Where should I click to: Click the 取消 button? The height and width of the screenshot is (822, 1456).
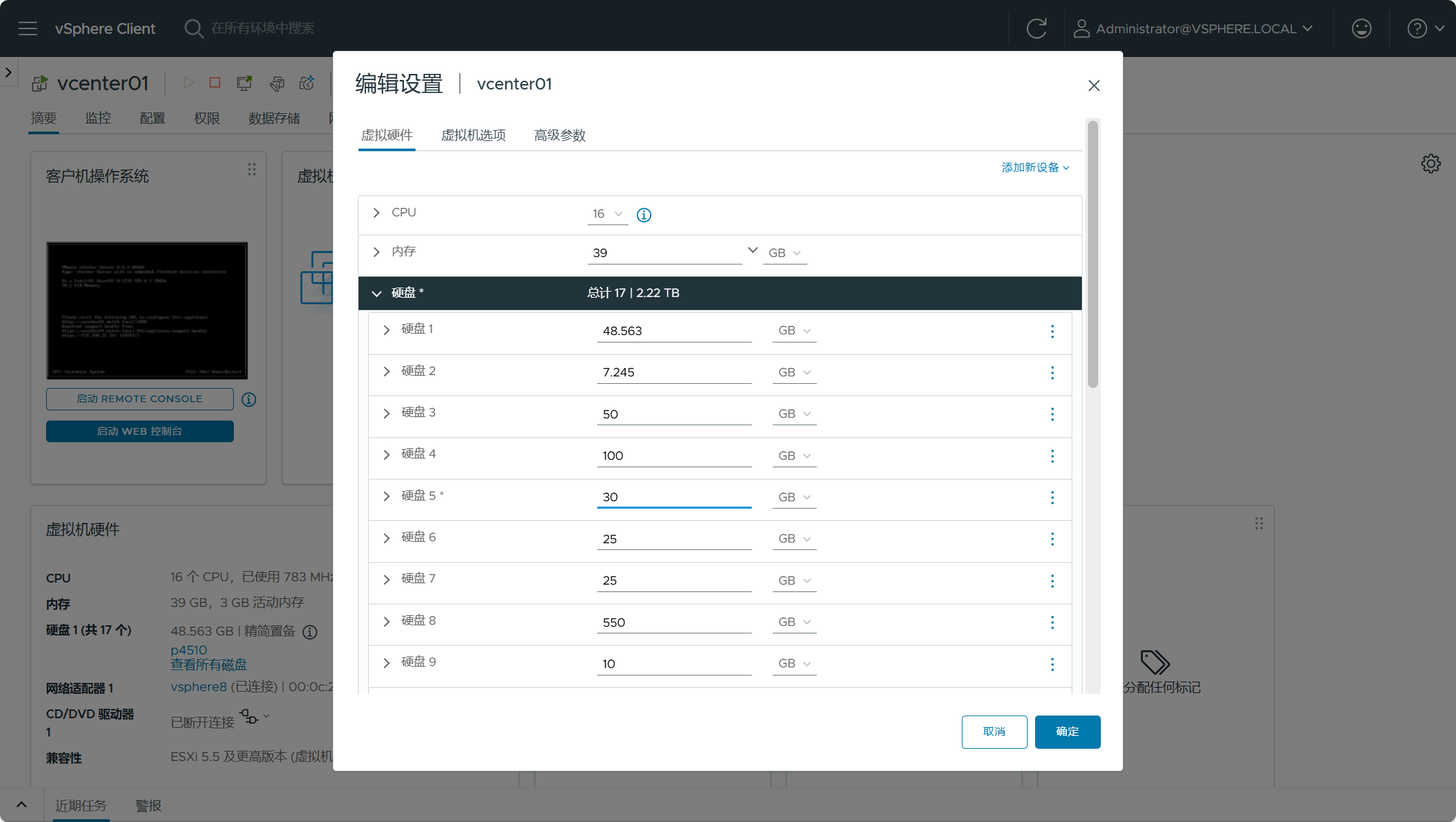coord(994,732)
